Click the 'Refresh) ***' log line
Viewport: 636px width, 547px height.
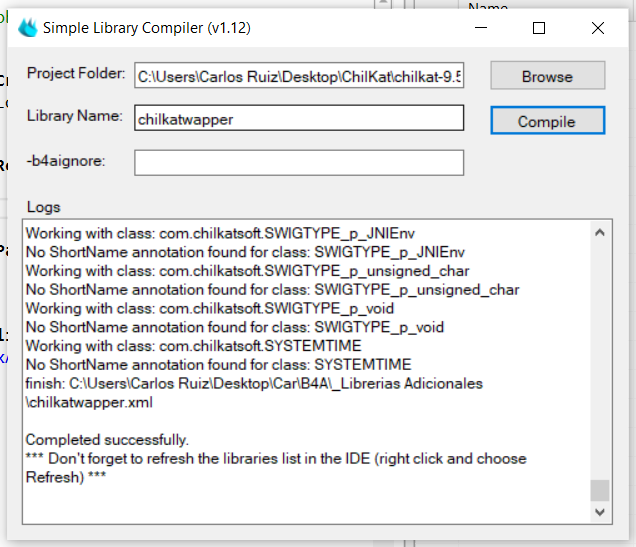click(66, 477)
